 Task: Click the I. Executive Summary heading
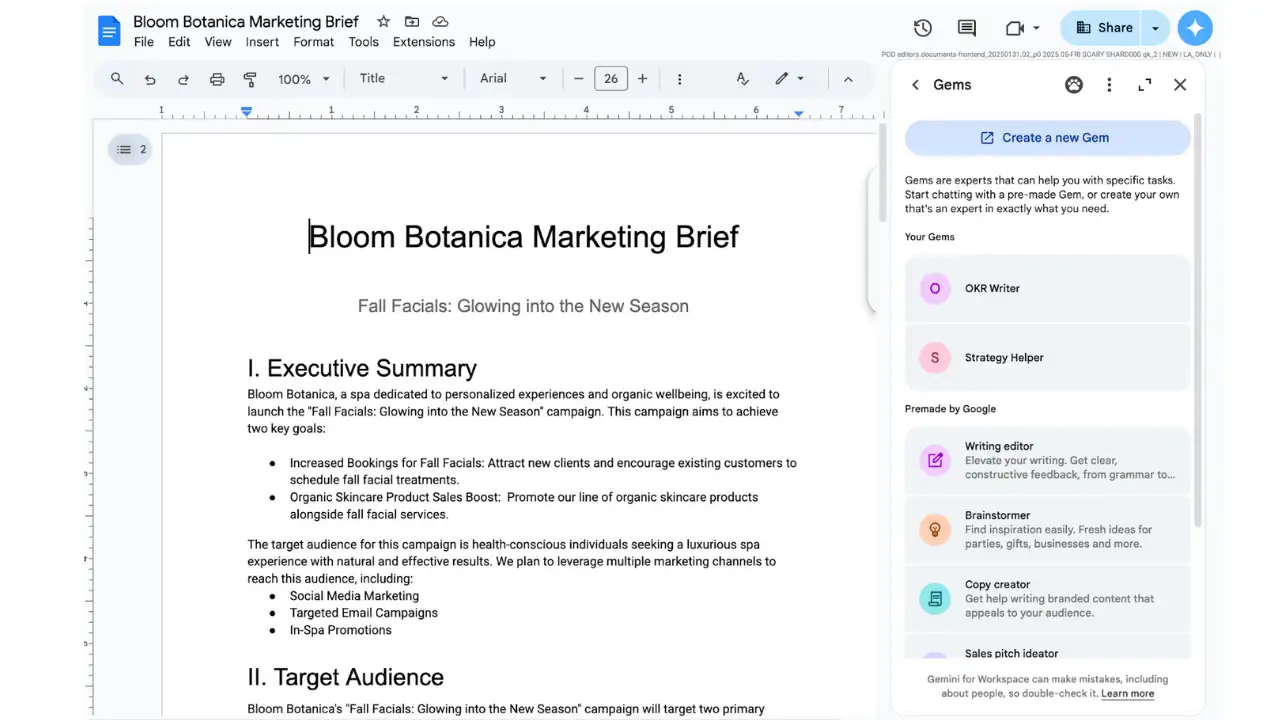click(362, 368)
